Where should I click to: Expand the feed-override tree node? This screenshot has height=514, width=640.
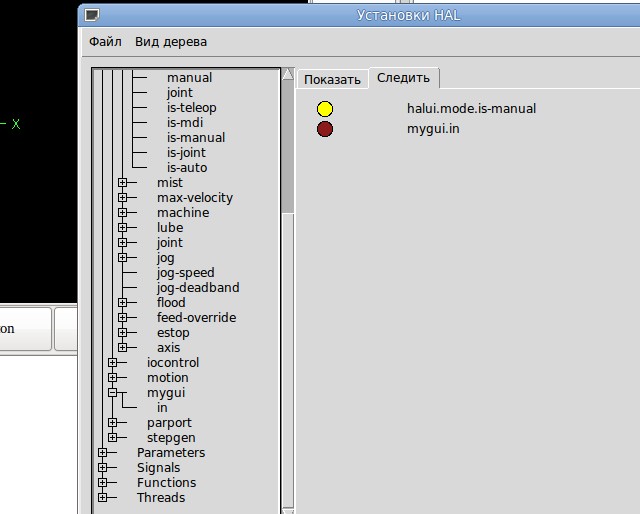[122, 318]
